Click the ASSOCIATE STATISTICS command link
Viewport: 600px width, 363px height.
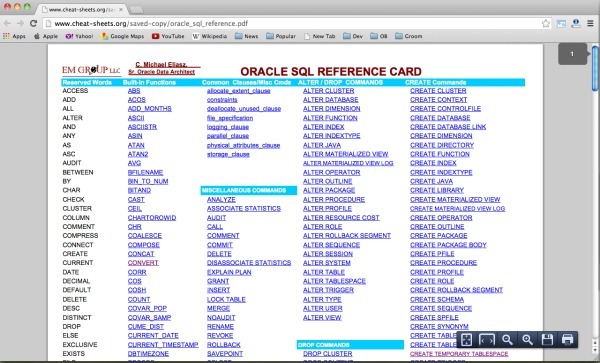pyautogui.click(x=244, y=208)
